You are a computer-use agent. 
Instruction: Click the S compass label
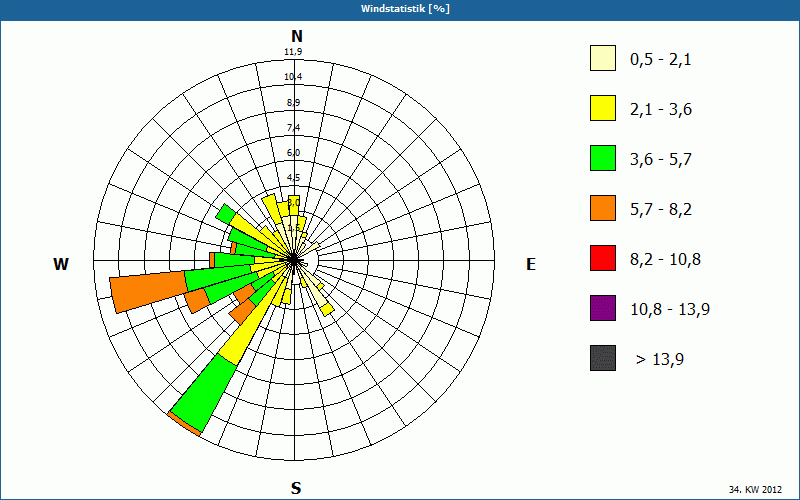coord(296,488)
